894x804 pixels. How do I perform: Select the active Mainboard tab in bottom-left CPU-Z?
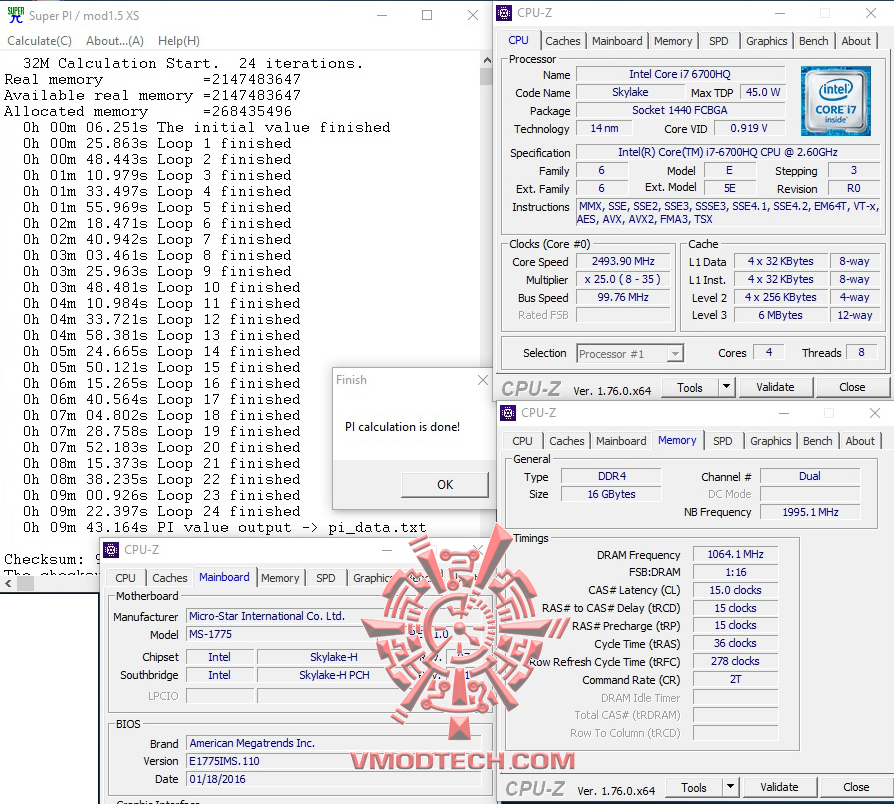click(224, 578)
